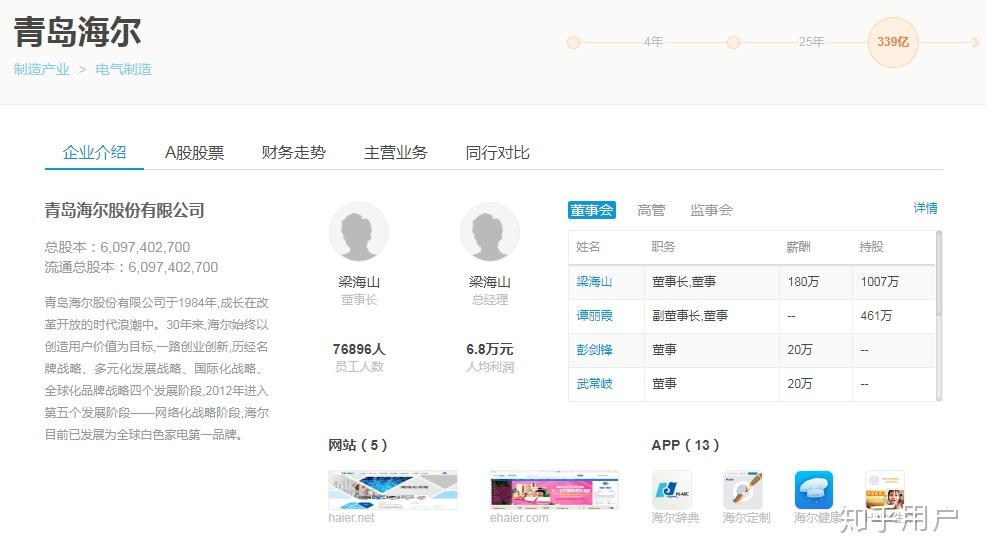Open 梁海山 in the board table

[x=594, y=282]
